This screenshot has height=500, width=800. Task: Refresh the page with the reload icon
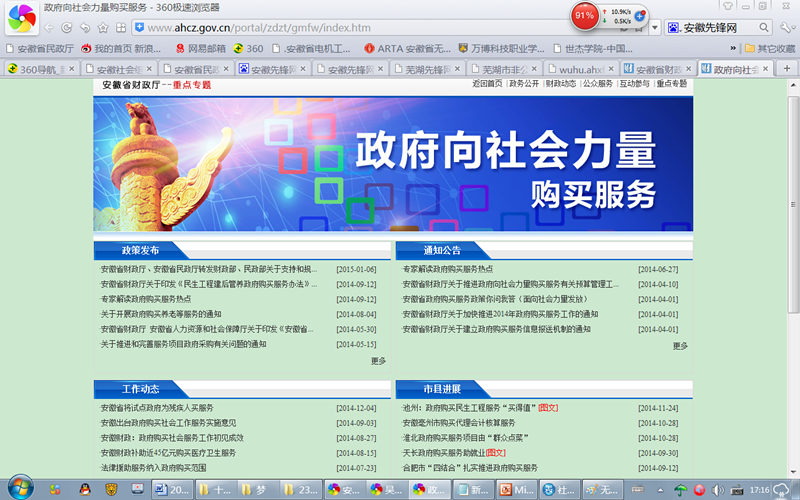point(66,27)
